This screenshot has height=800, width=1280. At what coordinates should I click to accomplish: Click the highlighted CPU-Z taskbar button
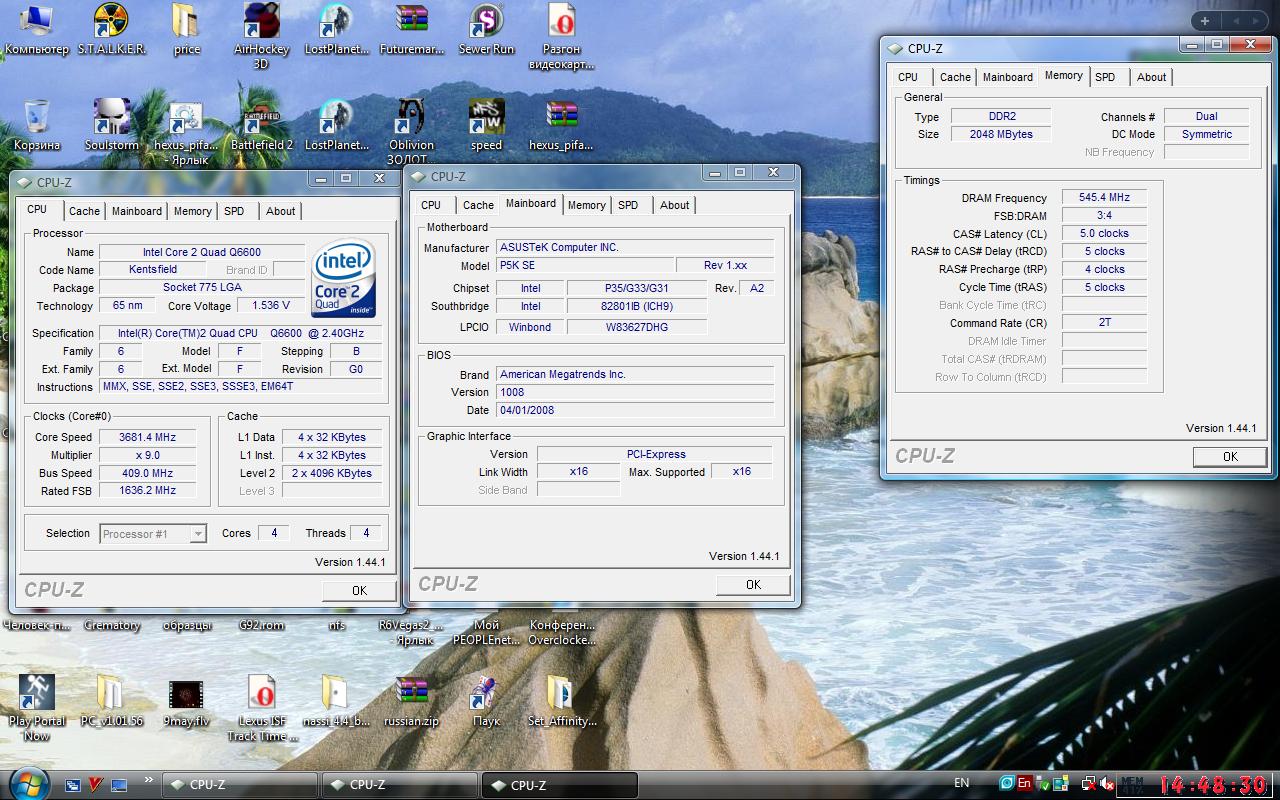click(559, 785)
